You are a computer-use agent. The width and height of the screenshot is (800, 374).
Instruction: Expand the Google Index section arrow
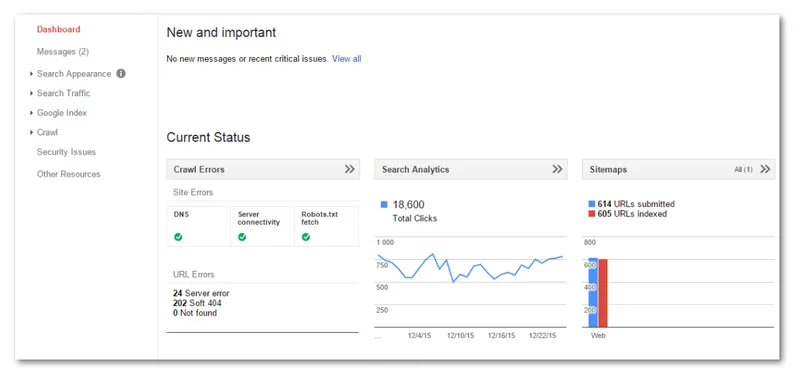pyautogui.click(x=32, y=113)
